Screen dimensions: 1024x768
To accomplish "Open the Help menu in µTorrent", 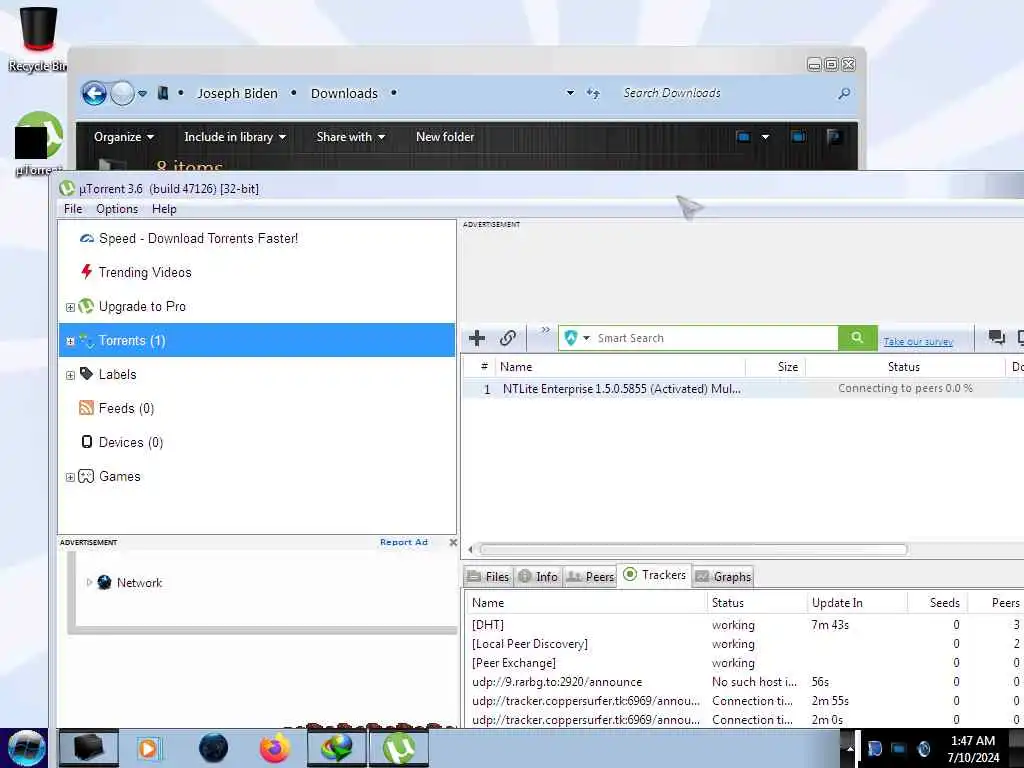I will tap(164, 209).
